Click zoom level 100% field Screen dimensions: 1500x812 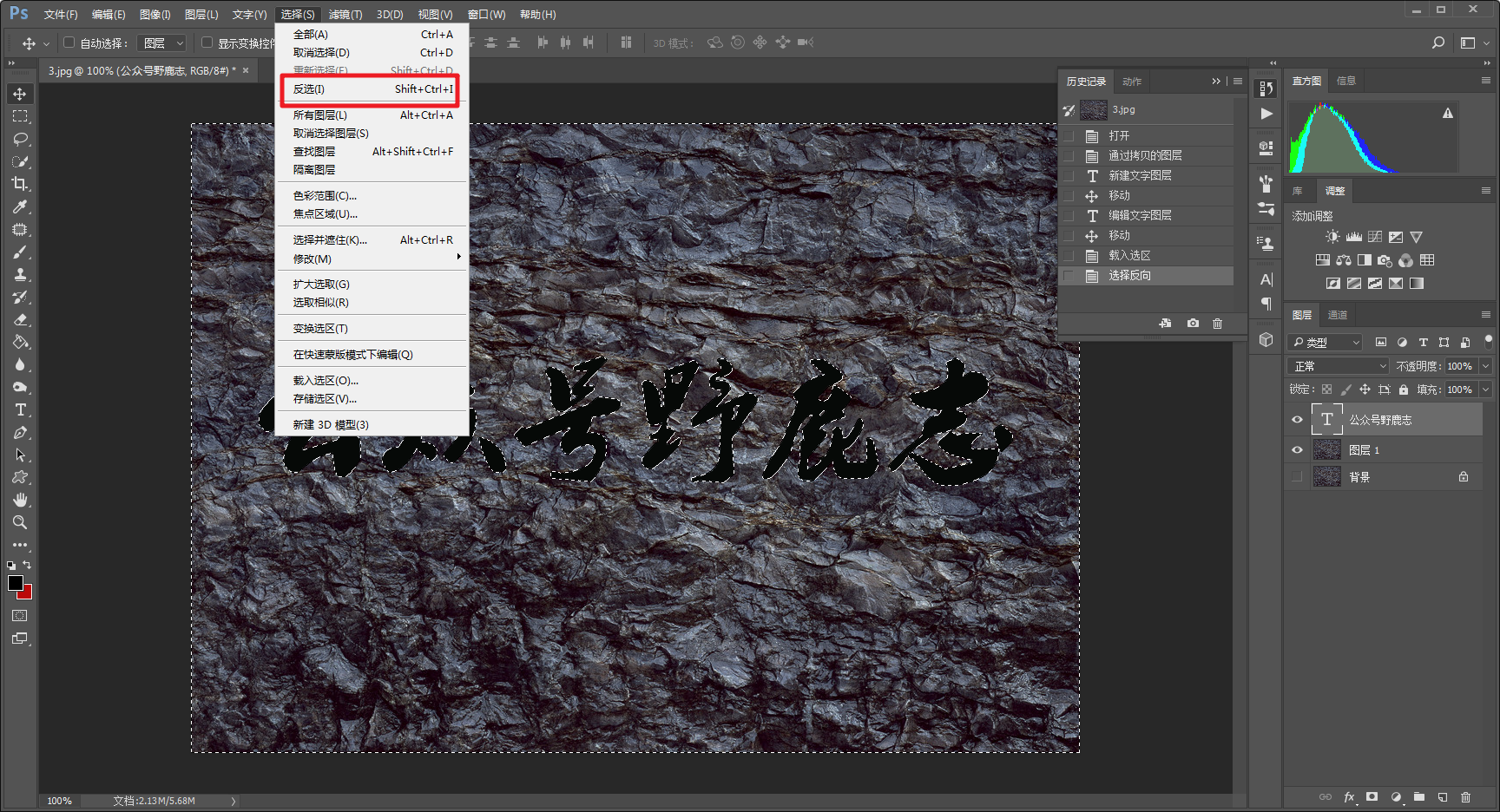tap(59, 801)
